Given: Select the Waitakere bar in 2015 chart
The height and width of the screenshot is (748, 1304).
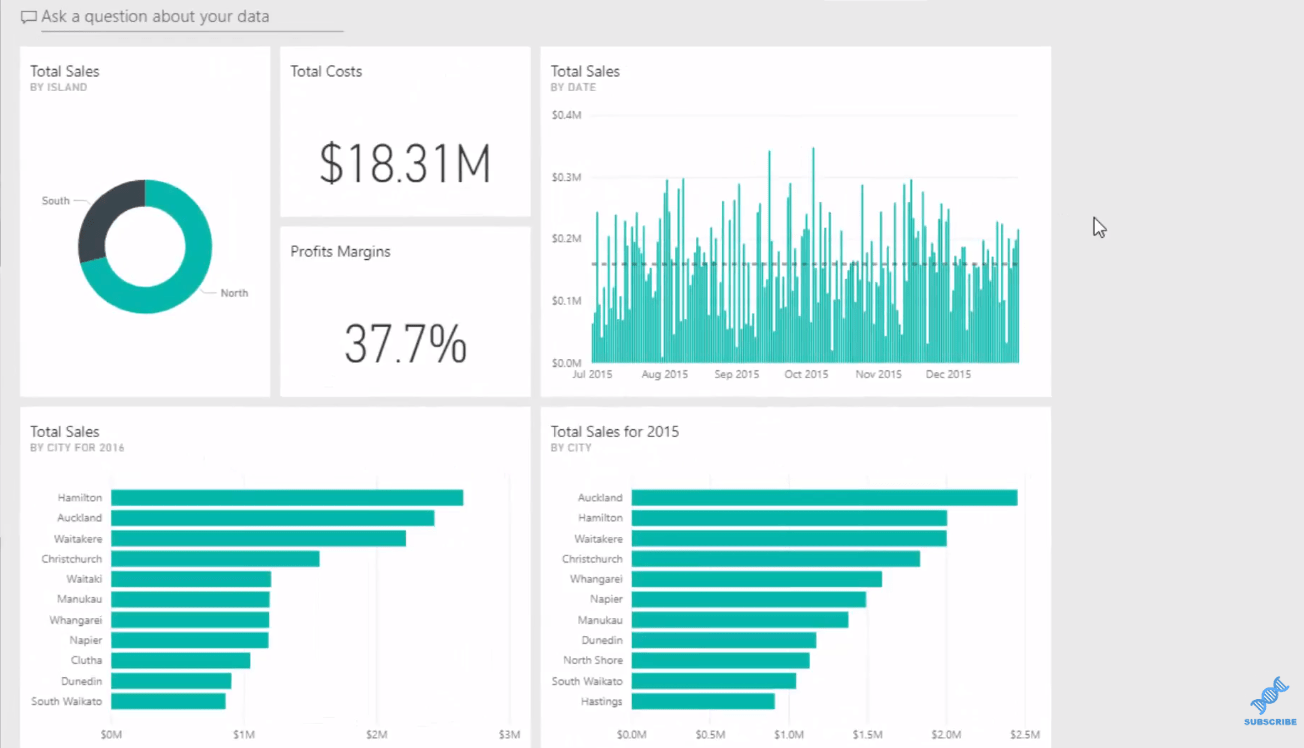Looking at the screenshot, I should coord(789,538).
